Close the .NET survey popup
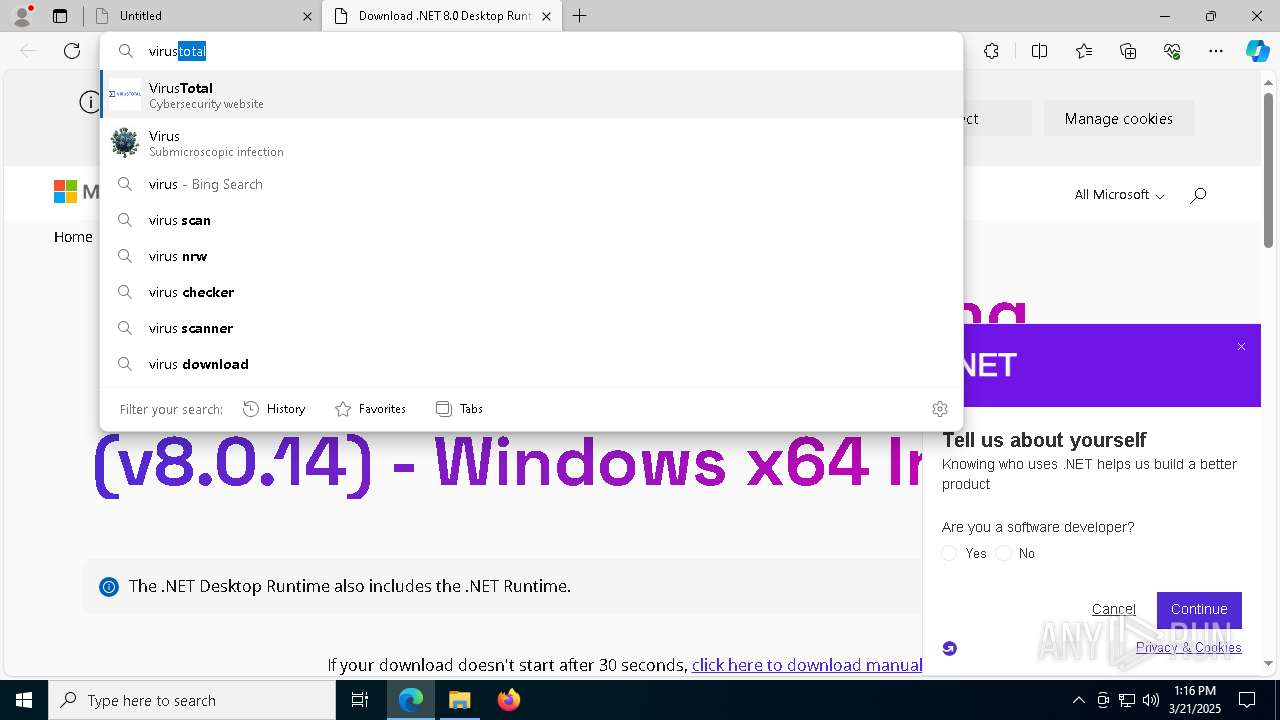This screenshot has height=720, width=1280. point(1241,347)
